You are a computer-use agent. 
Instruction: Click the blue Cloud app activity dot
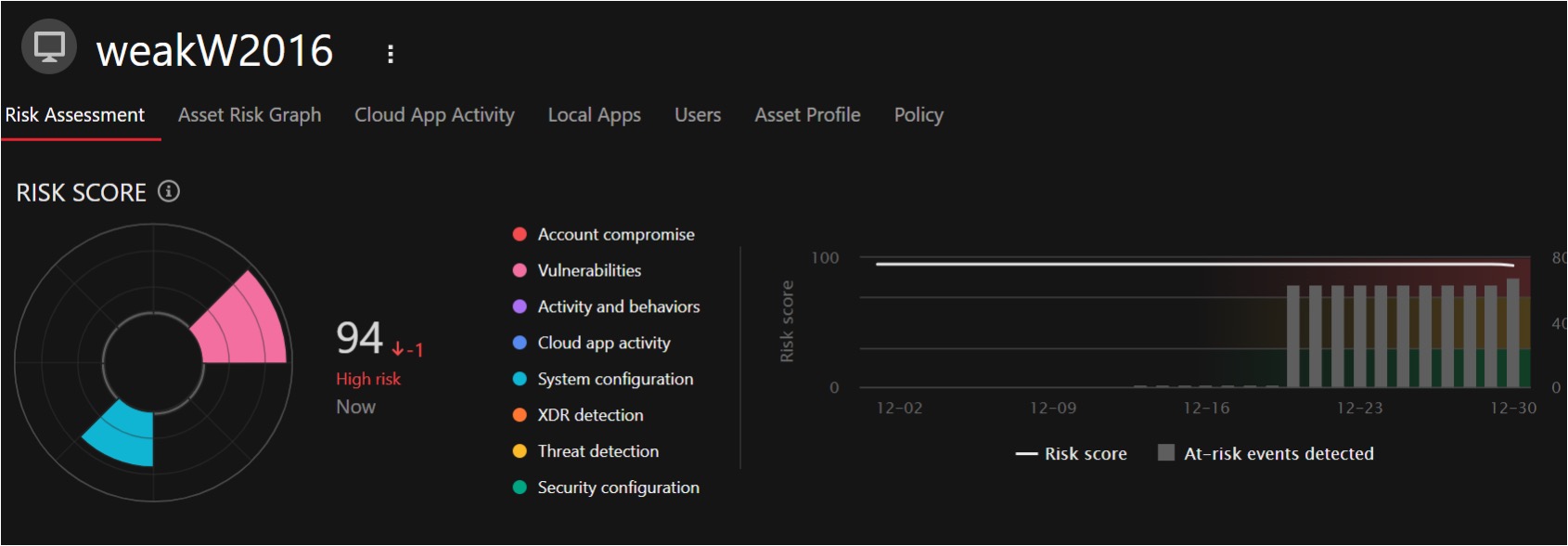520,343
